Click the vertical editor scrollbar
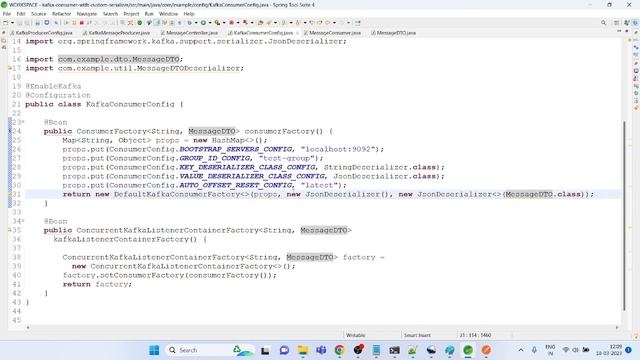Viewport: 640px width, 360px height. pos(624,216)
